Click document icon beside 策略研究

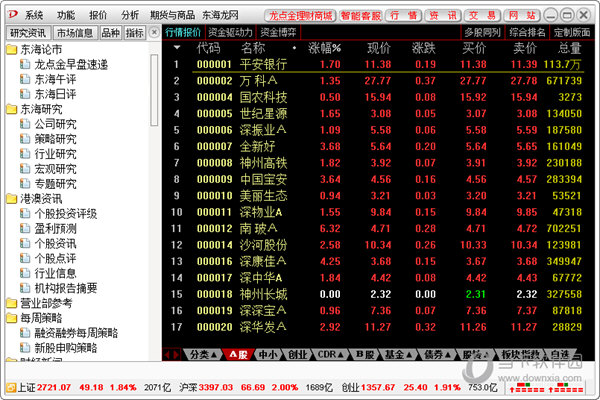click(25, 139)
